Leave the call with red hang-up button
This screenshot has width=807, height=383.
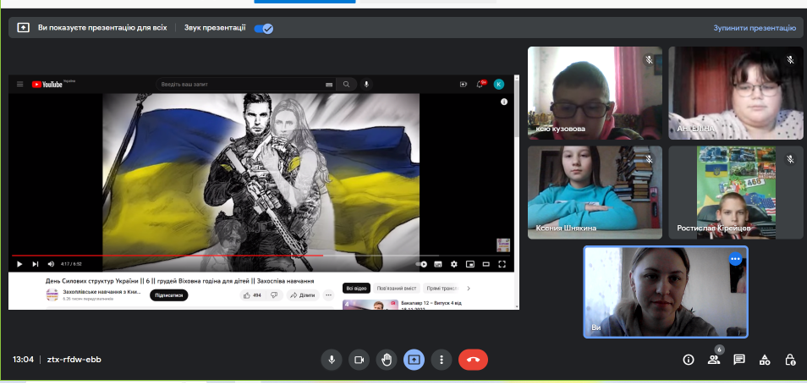(x=473, y=360)
